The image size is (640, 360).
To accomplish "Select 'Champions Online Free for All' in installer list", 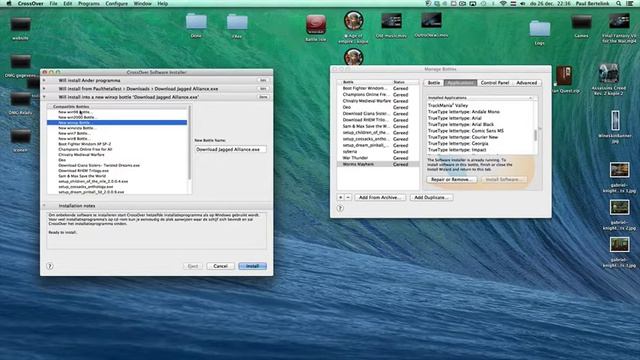I will coord(117,149).
